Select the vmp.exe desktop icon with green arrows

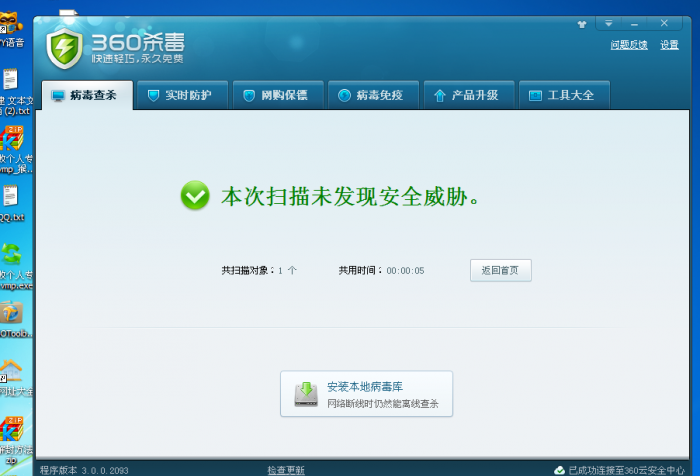pyautogui.click(x=16, y=267)
